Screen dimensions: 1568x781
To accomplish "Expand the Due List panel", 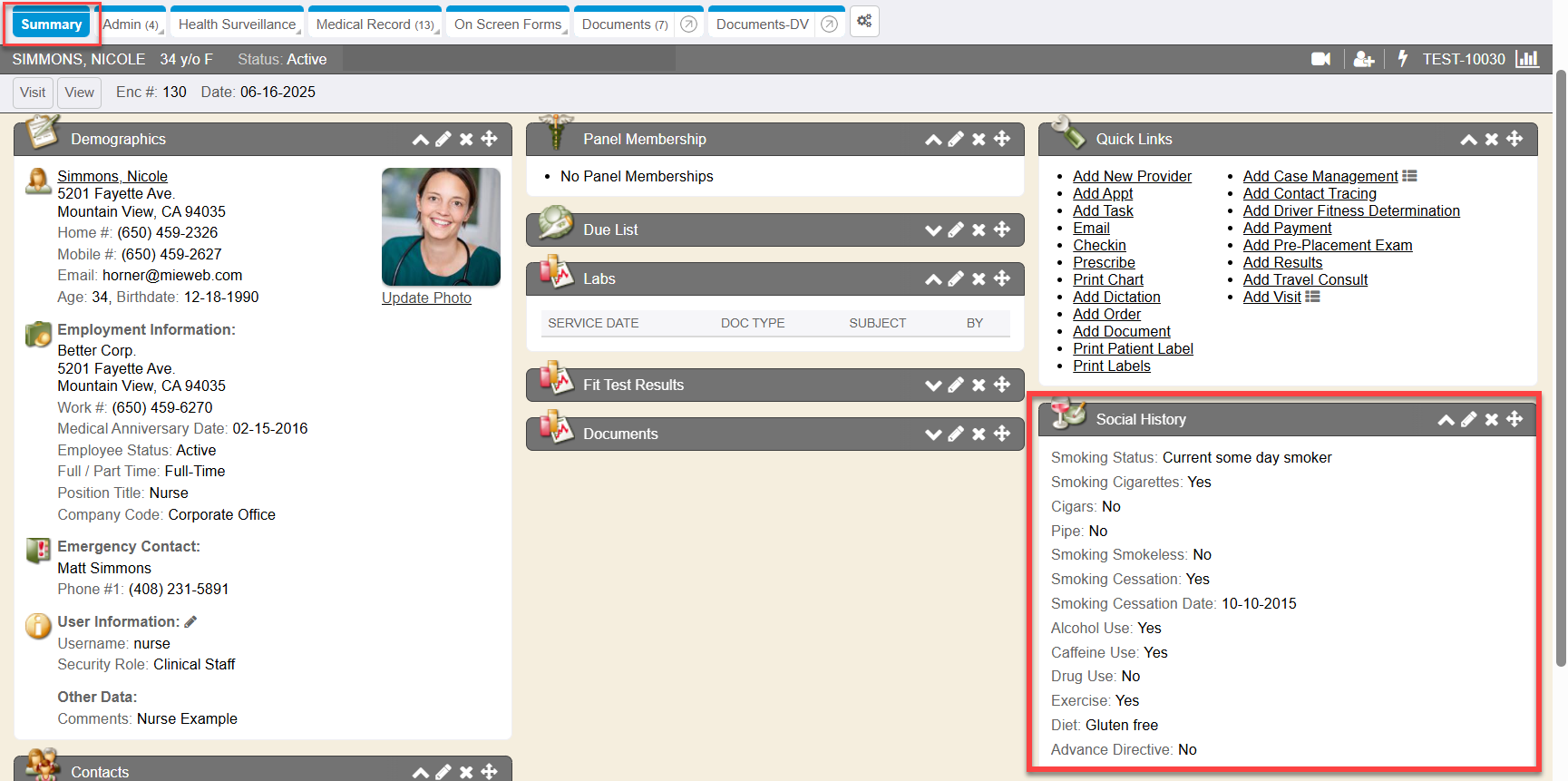I will click(x=933, y=230).
